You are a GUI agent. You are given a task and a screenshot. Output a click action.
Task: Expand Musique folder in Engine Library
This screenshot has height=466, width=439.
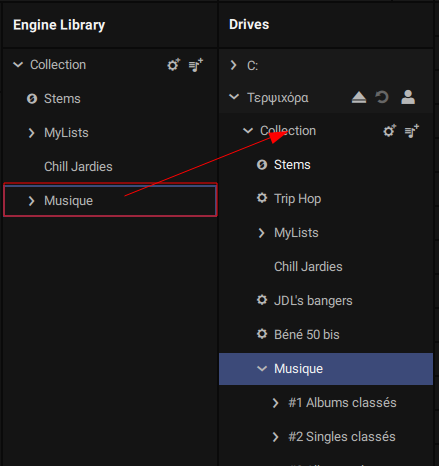[31, 201]
